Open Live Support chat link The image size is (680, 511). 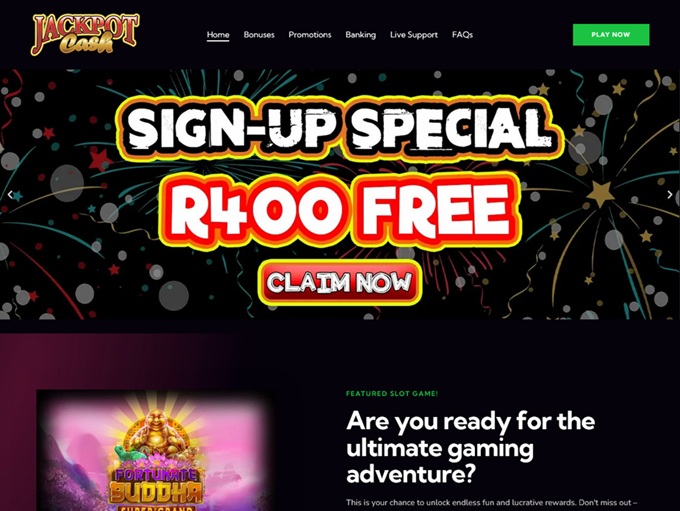click(x=414, y=35)
